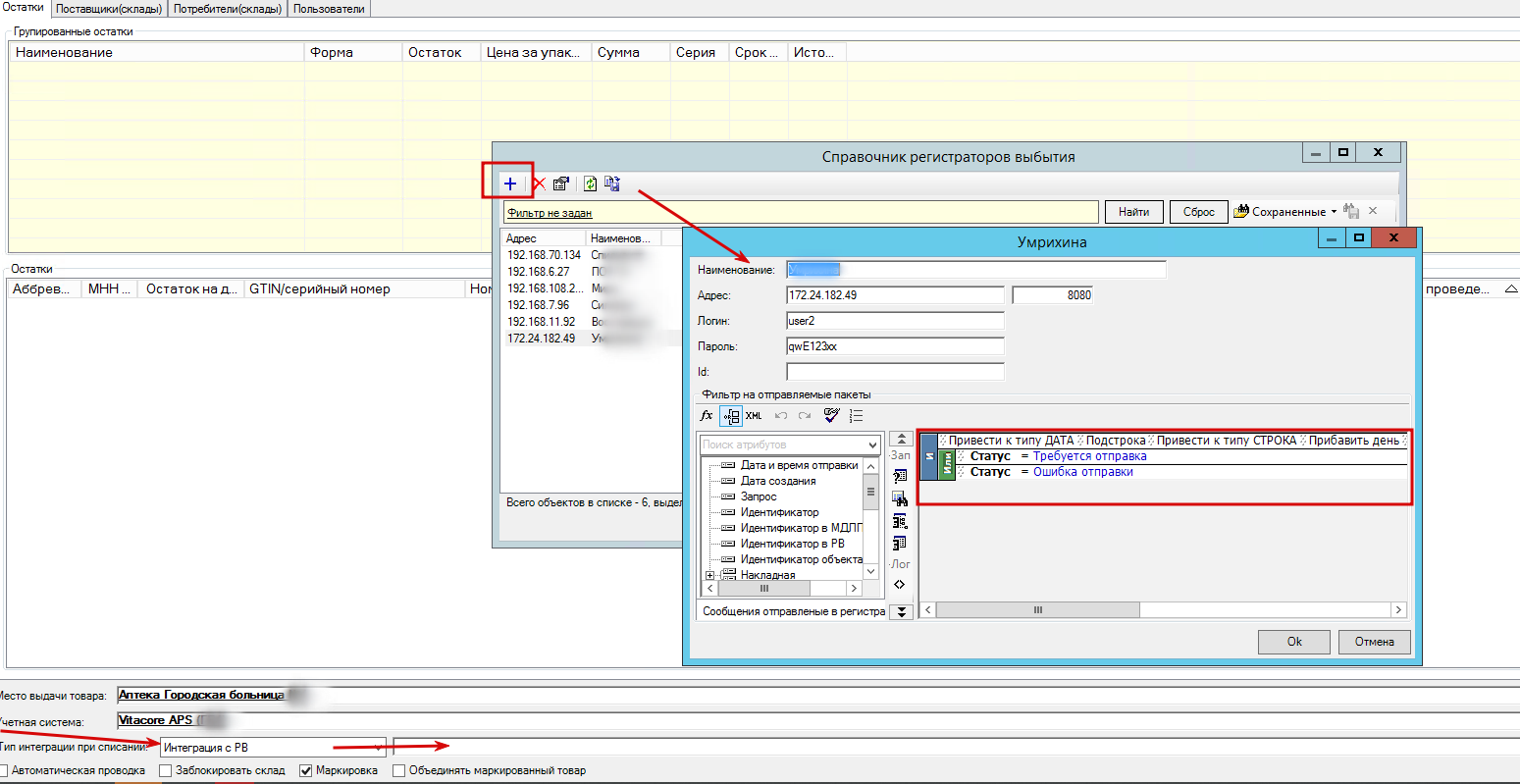The height and width of the screenshot is (784, 1520).
Task: Click the Пароль input field
Action: click(x=895, y=345)
